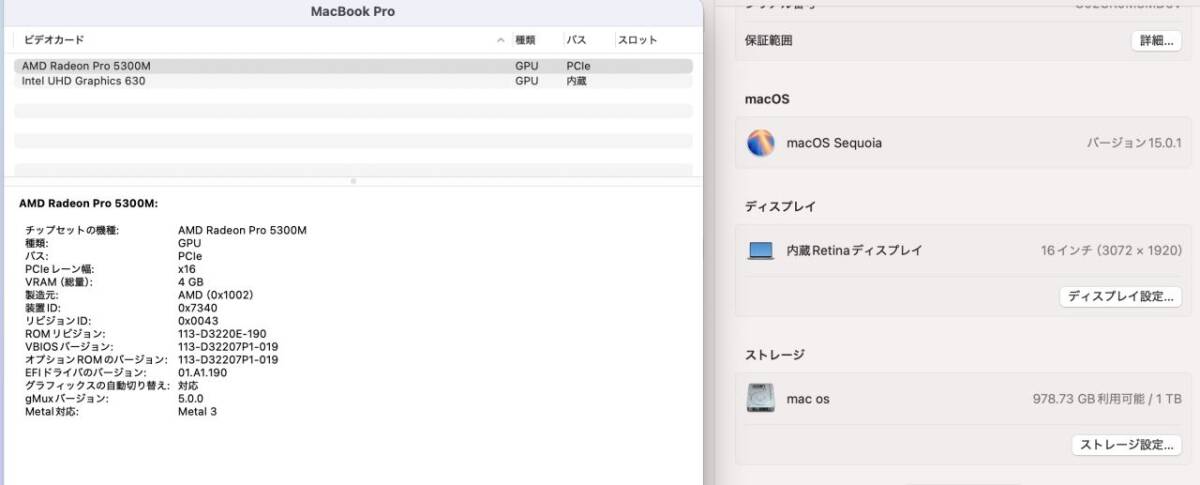1200x485 pixels.
Task: Click the バージョン15.0.1 text
Action: click(x=1134, y=143)
